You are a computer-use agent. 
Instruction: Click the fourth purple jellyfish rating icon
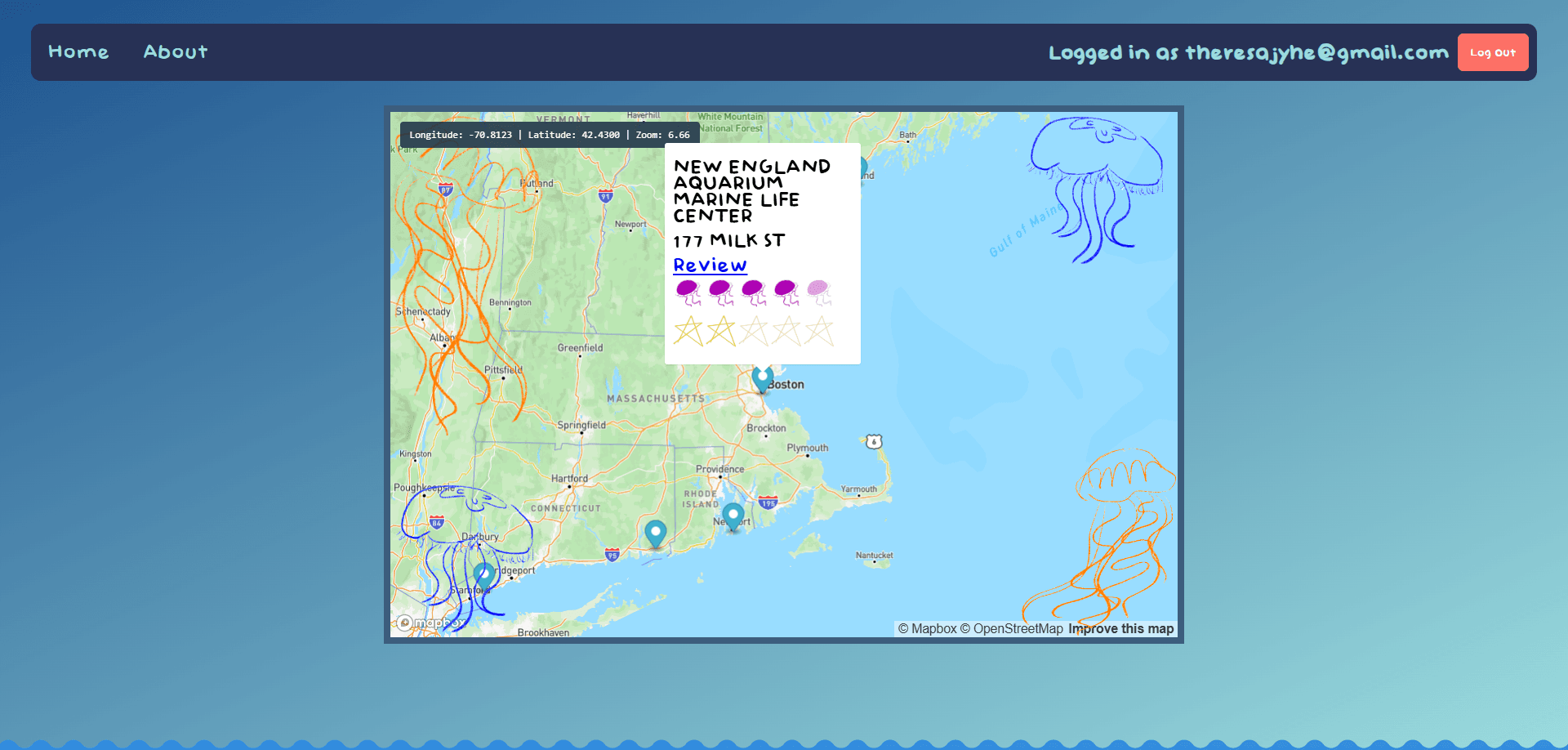tap(786, 292)
